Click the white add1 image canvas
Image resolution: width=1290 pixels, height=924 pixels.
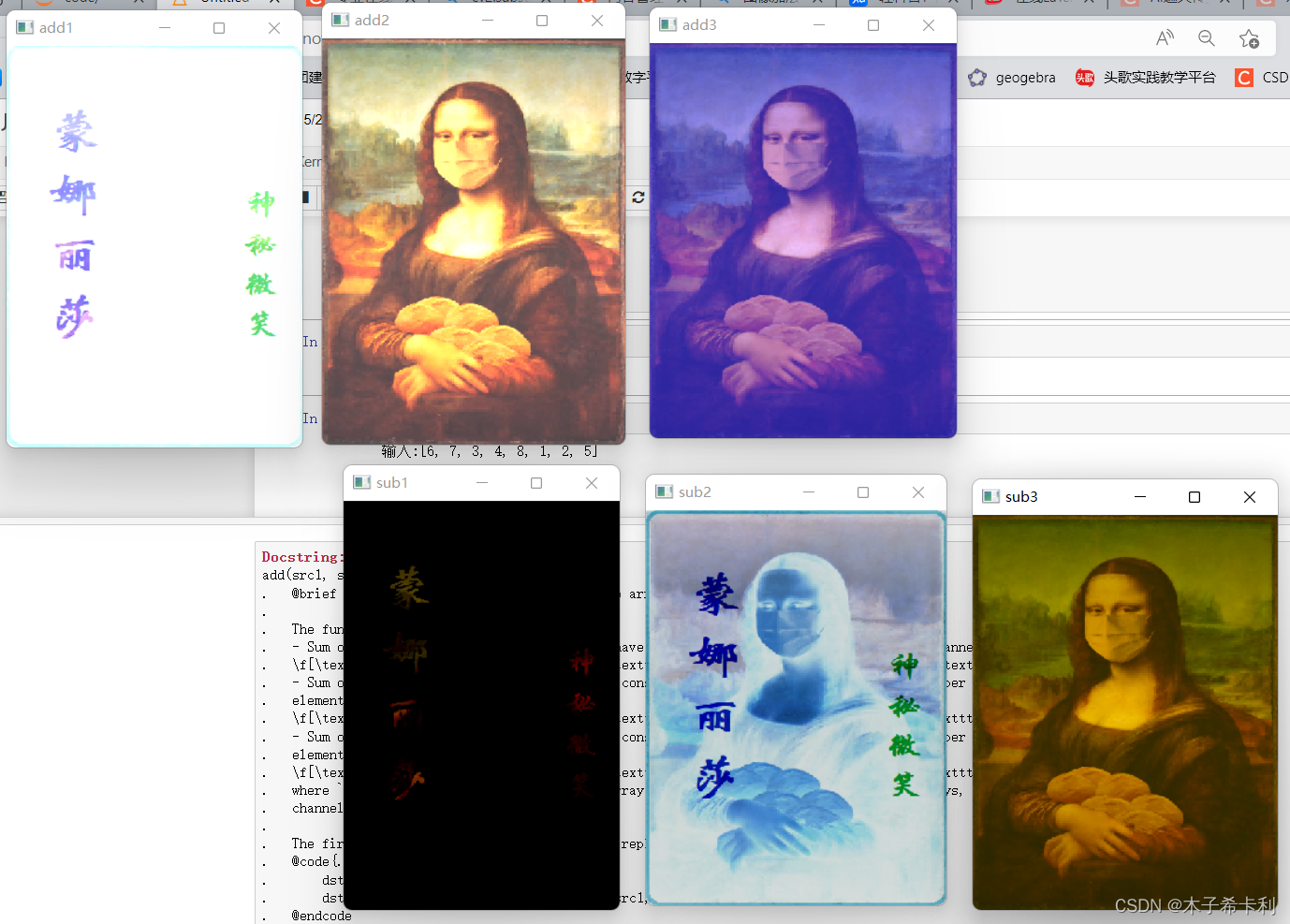(x=154, y=246)
